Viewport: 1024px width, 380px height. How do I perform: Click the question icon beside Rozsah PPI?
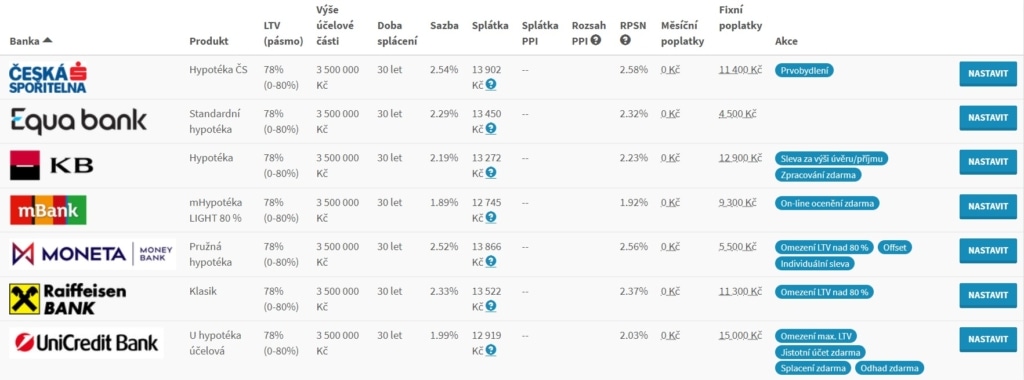(596, 40)
